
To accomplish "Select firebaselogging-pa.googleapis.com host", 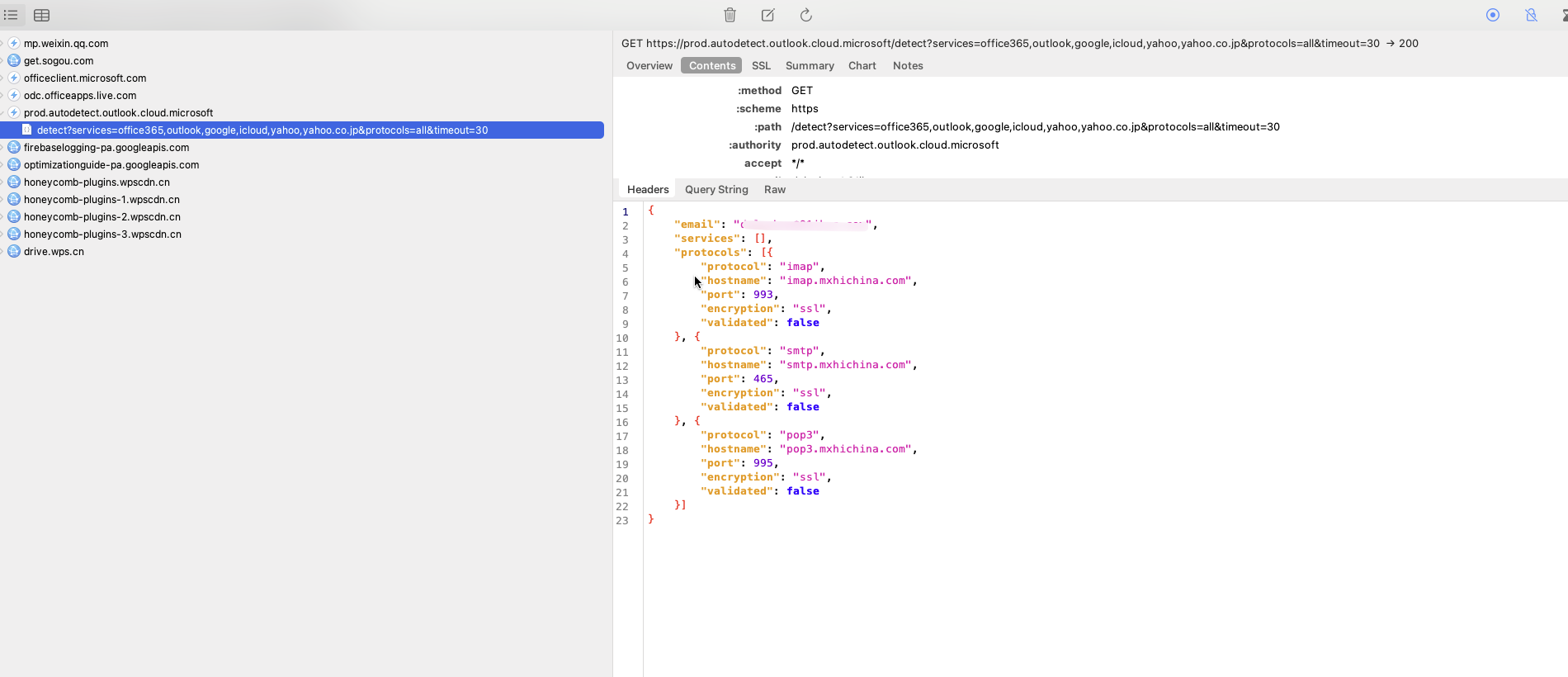I will click(106, 148).
